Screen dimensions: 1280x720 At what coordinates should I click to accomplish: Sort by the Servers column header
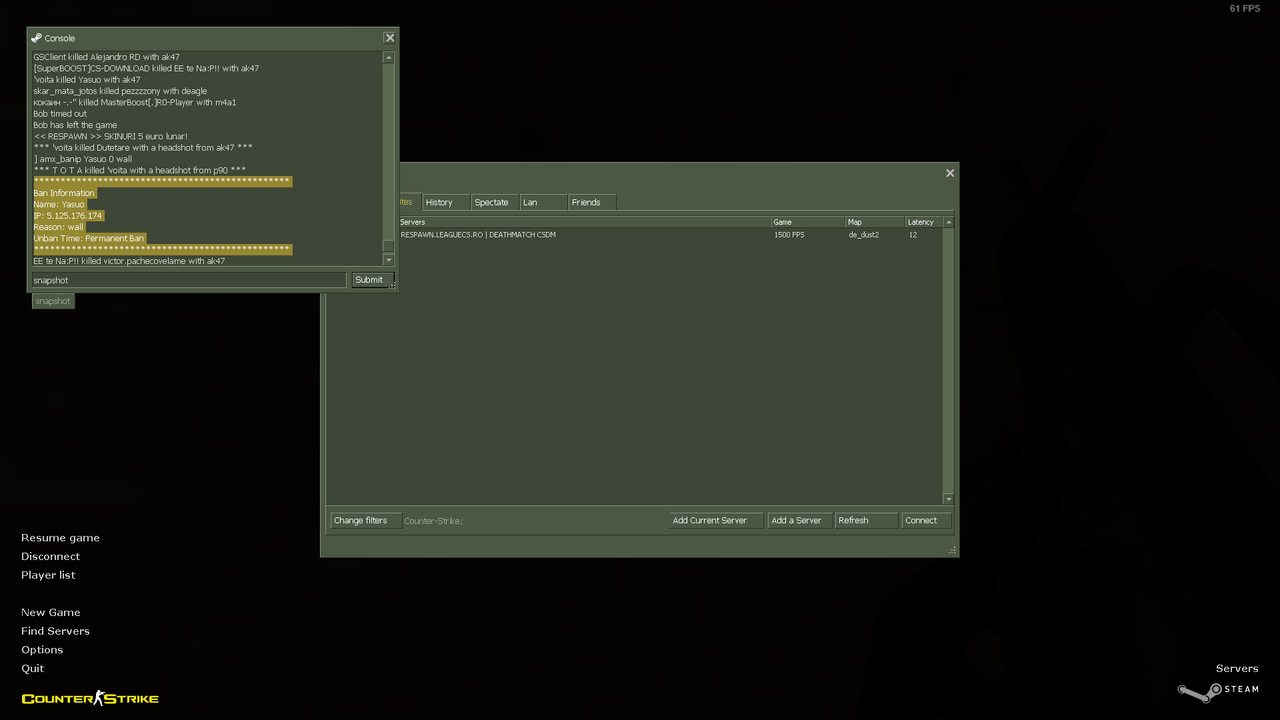(584, 222)
